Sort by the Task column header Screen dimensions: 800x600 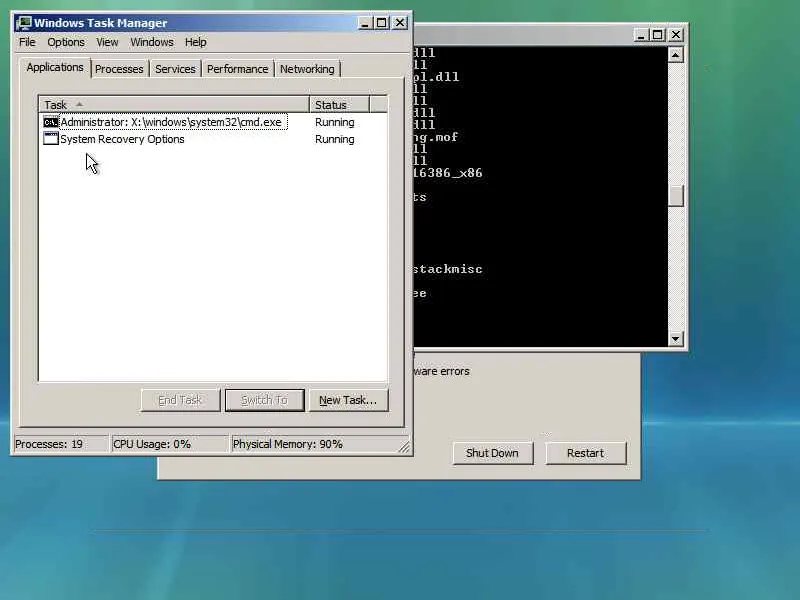click(x=174, y=105)
